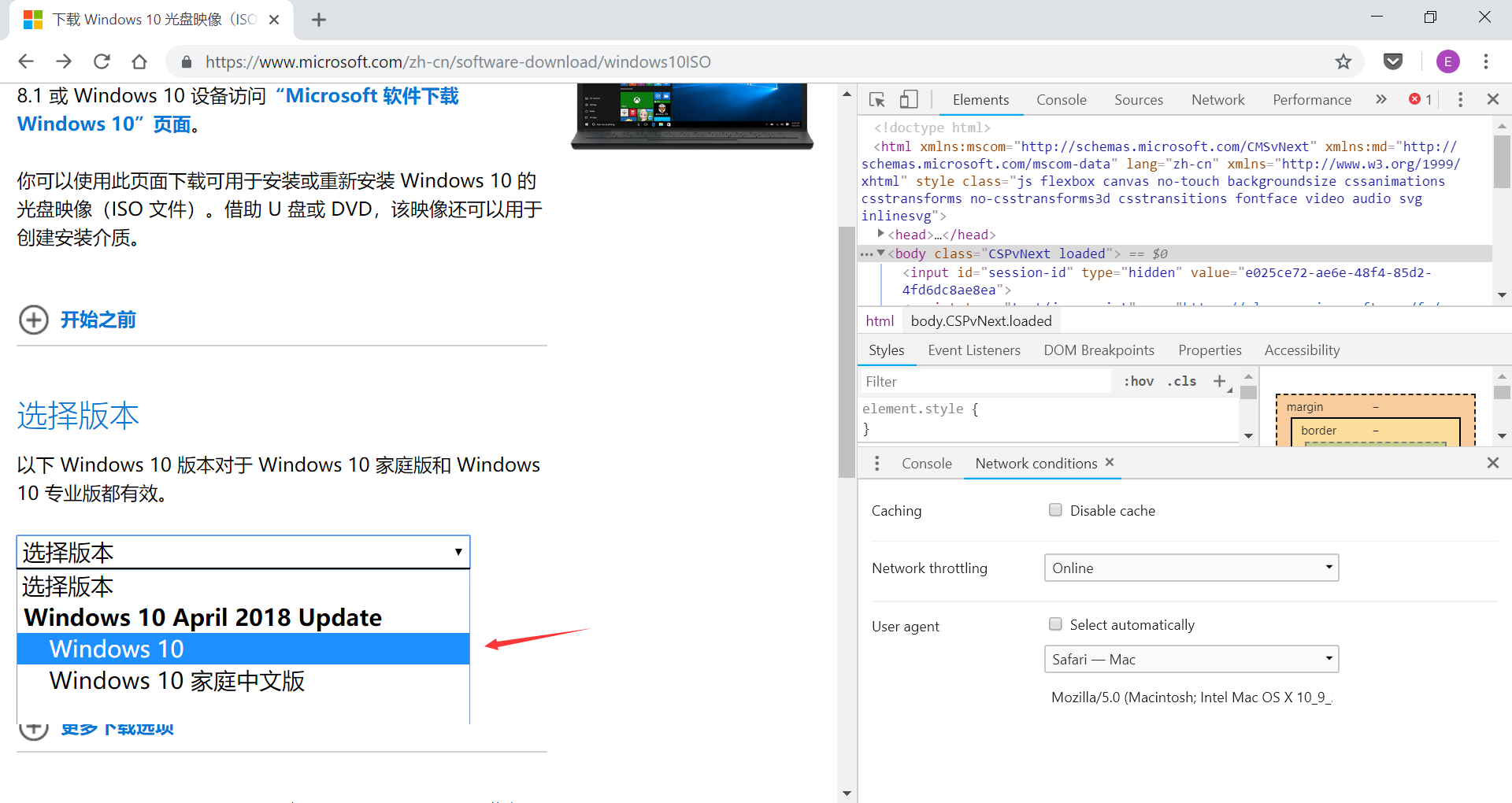Image resolution: width=1512 pixels, height=803 pixels.
Task: Toggle the .cls class editor
Action: point(1181,381)
